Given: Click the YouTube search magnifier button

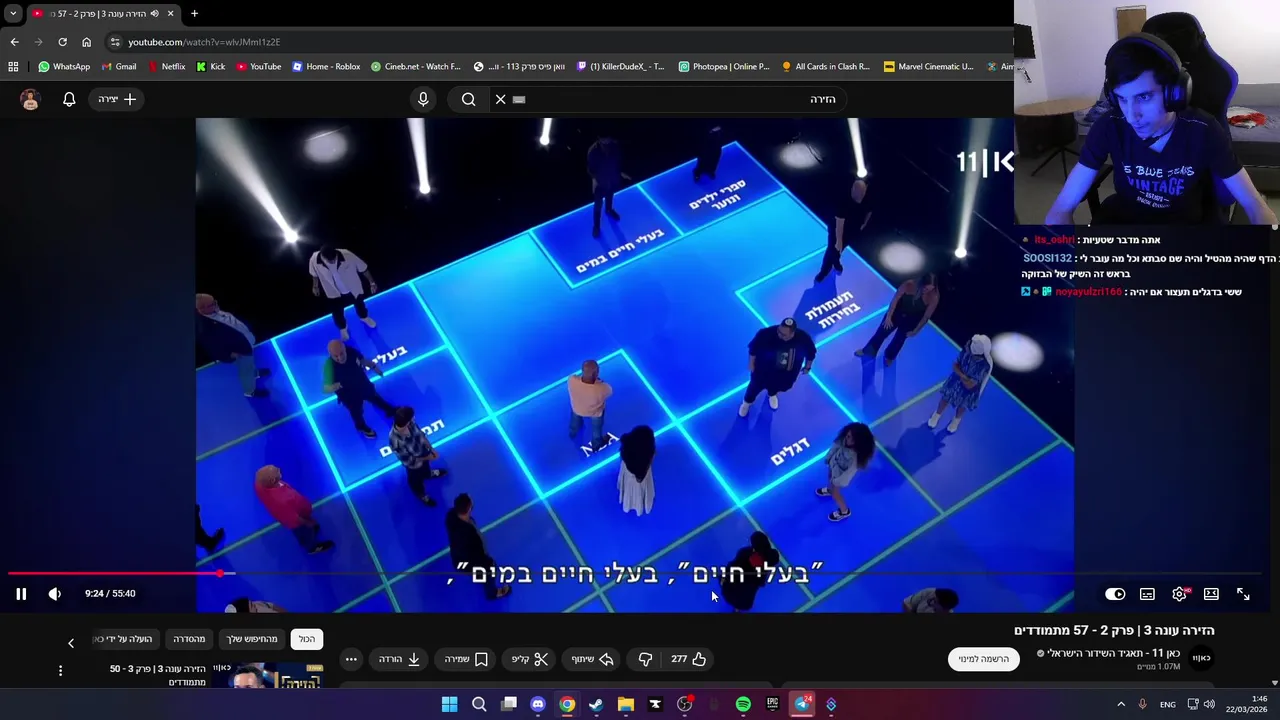Looking at the screenshot, I should tap(468, 99).
